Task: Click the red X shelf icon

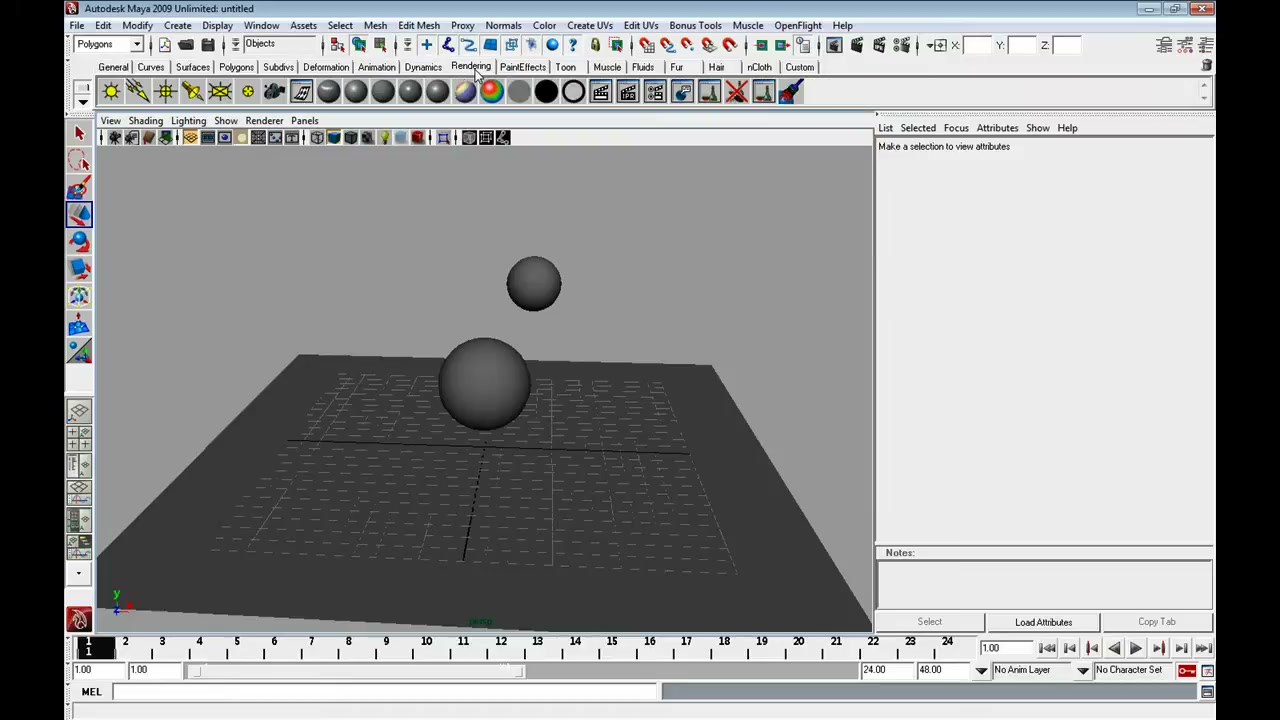Action: [x=736, y=92]
